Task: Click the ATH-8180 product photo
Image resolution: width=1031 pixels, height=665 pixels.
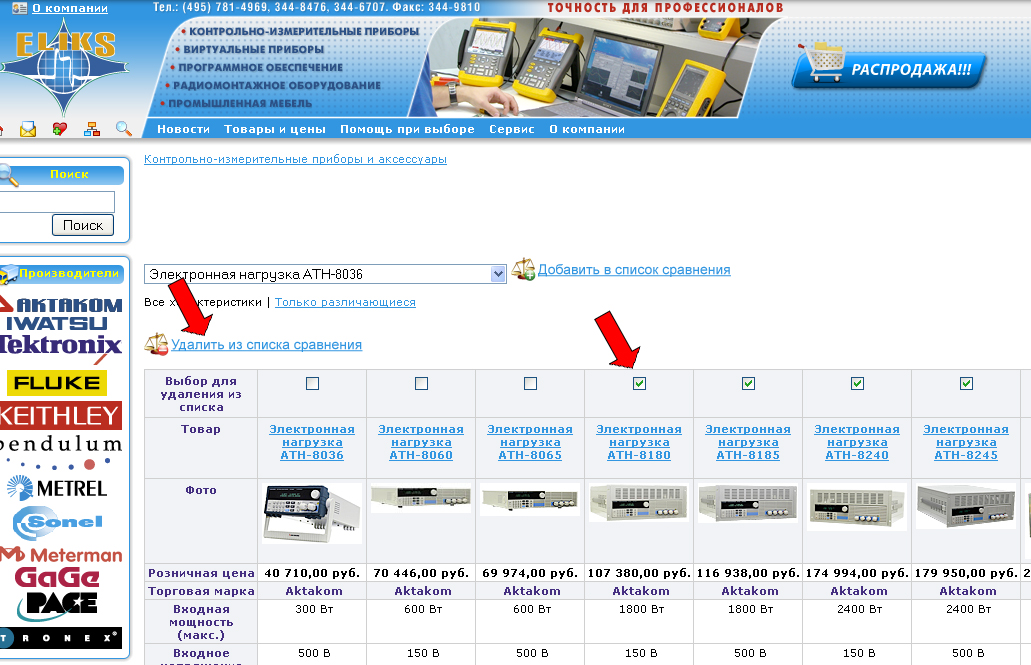Action: (639, 503)
